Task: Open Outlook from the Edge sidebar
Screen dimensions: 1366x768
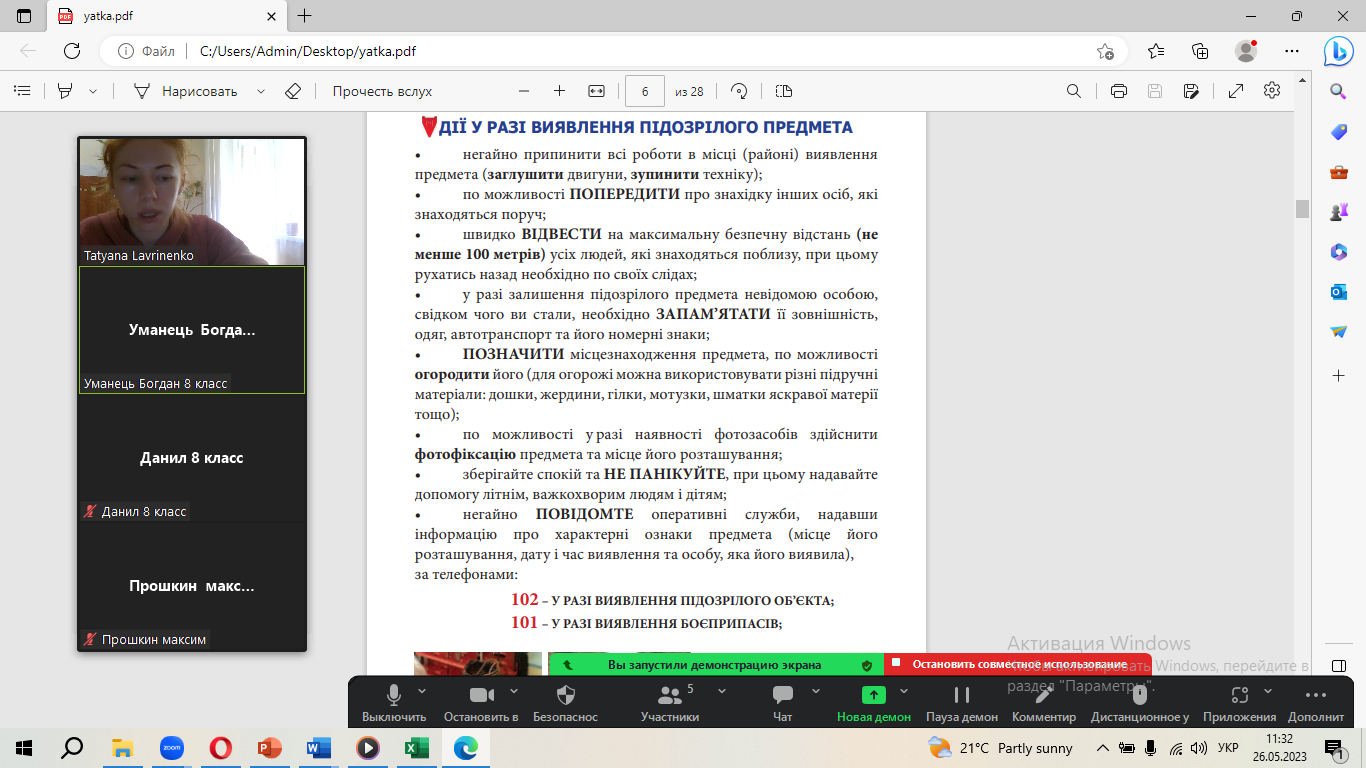Action: tap(1339, 292)
